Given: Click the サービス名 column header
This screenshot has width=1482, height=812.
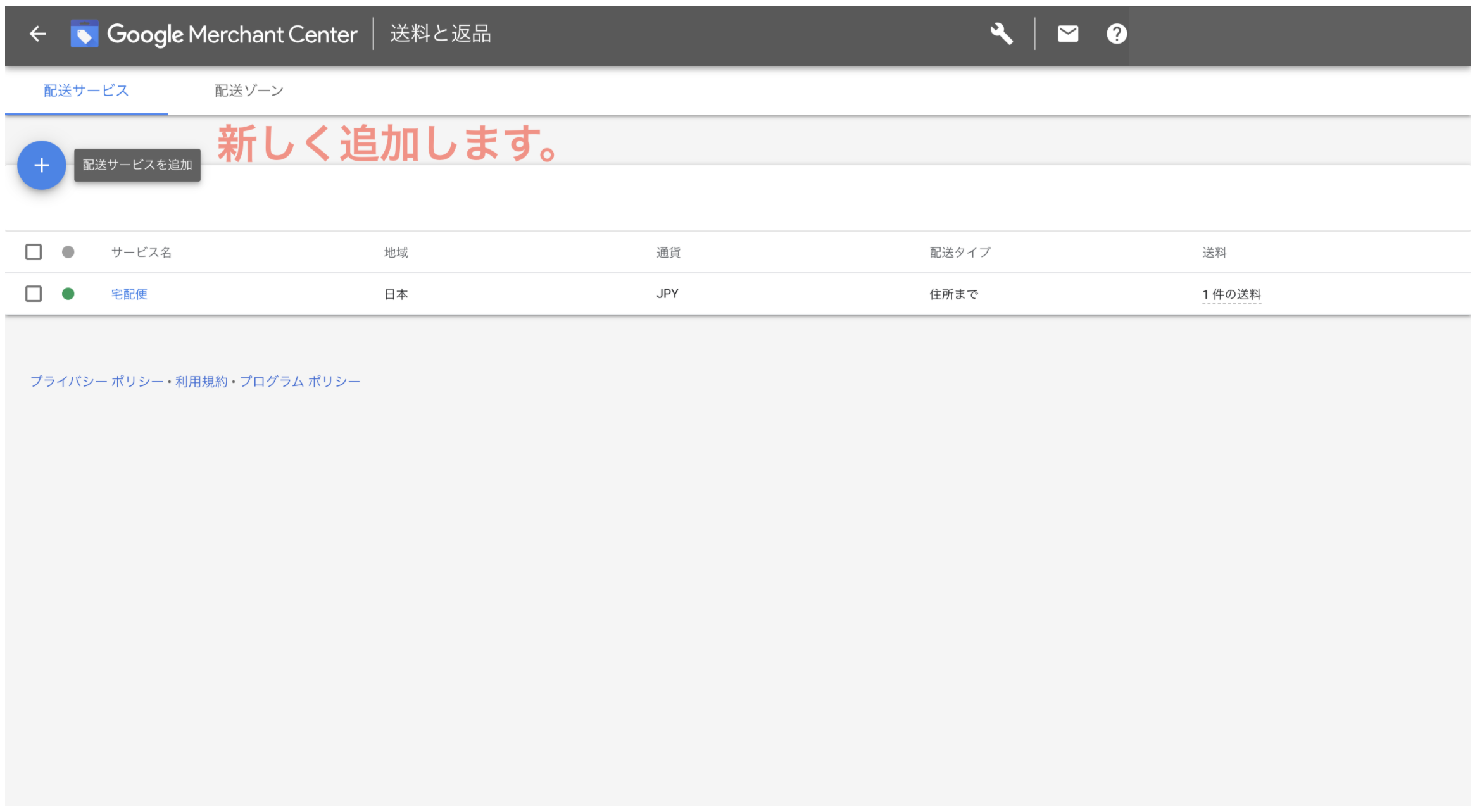Looking at the screenshot, I should 142,251.
